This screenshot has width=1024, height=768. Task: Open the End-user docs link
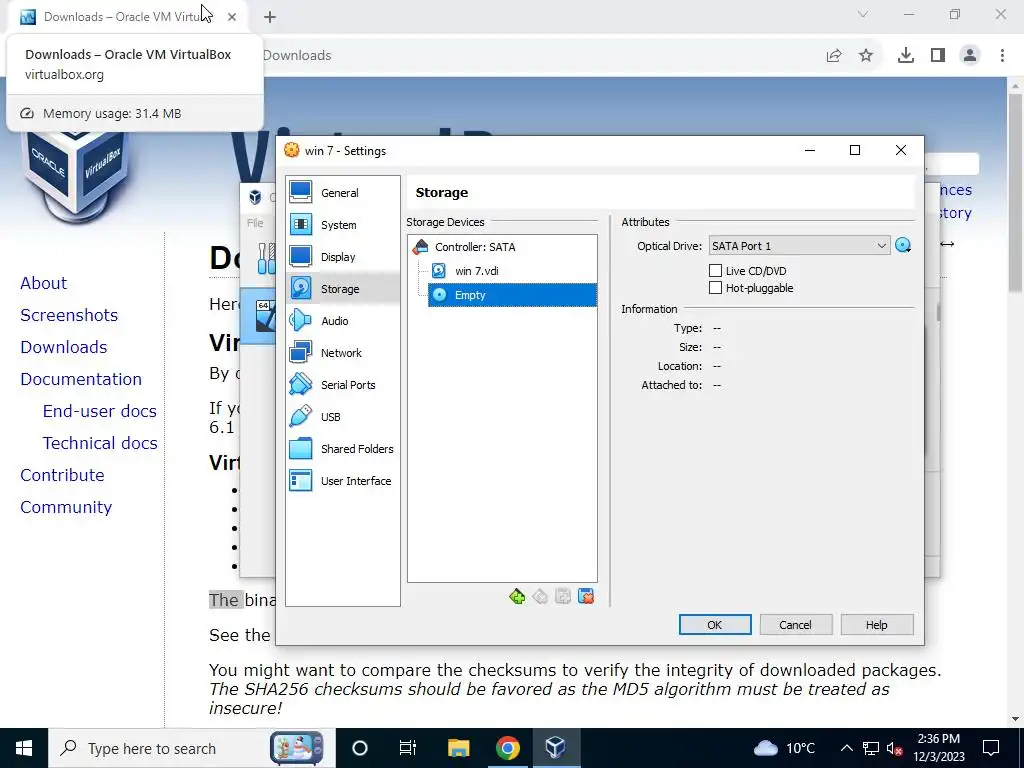coord(99,411)
